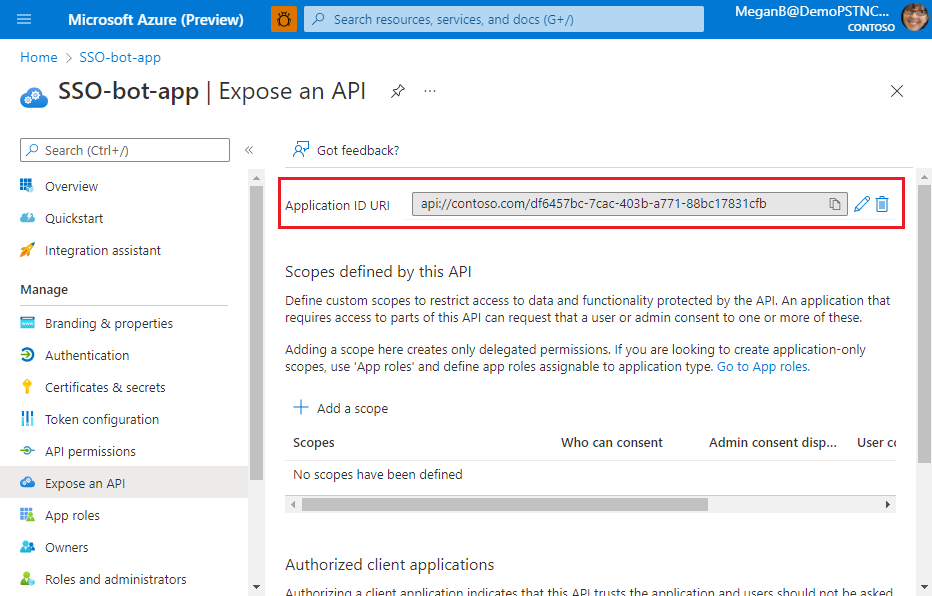
Task: Open Integration assistant
Action: pyautogui.click(x=103, y=251)
